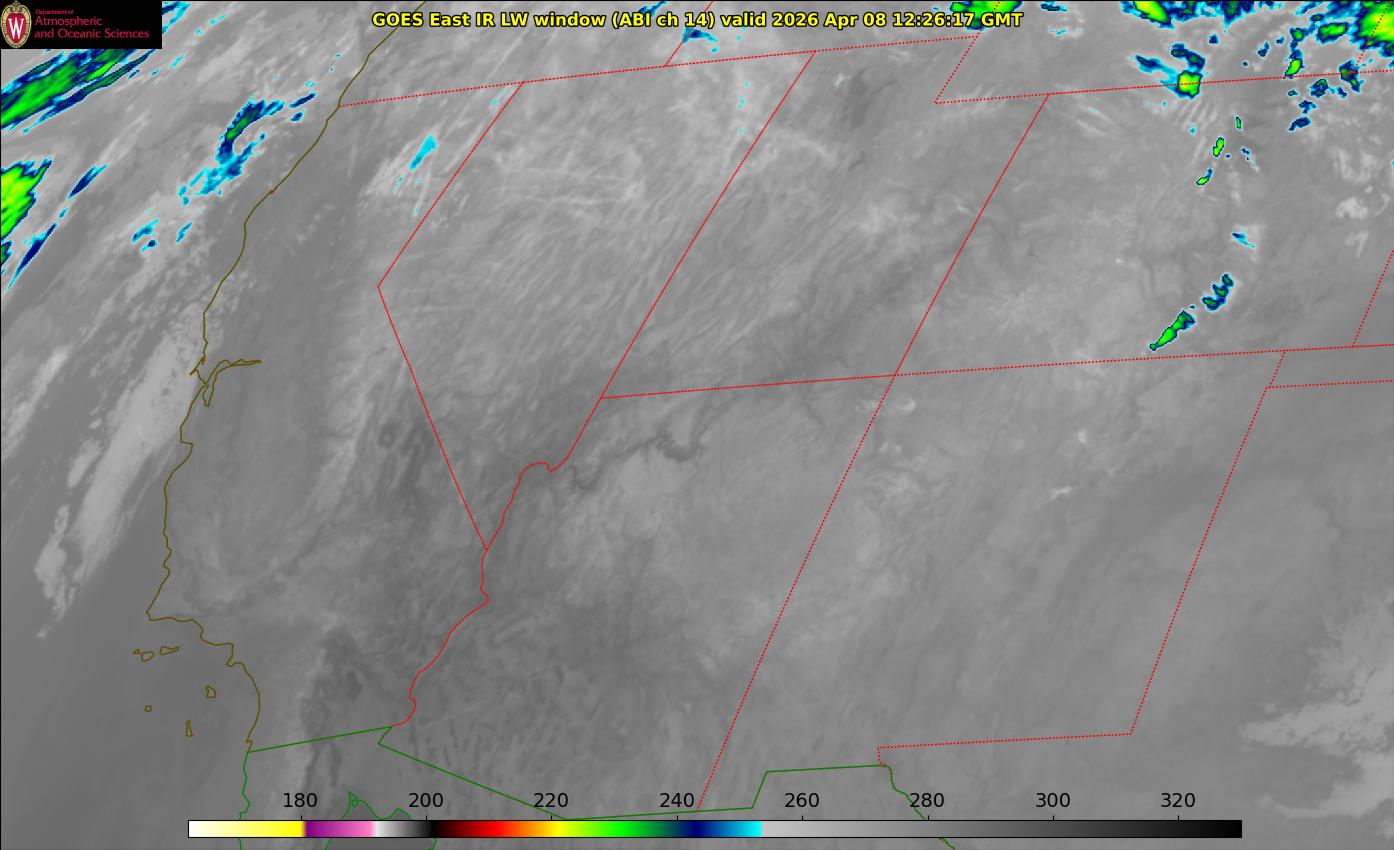Click the 260 colorbar label
Screen dimensions: 1394x850
802,800
